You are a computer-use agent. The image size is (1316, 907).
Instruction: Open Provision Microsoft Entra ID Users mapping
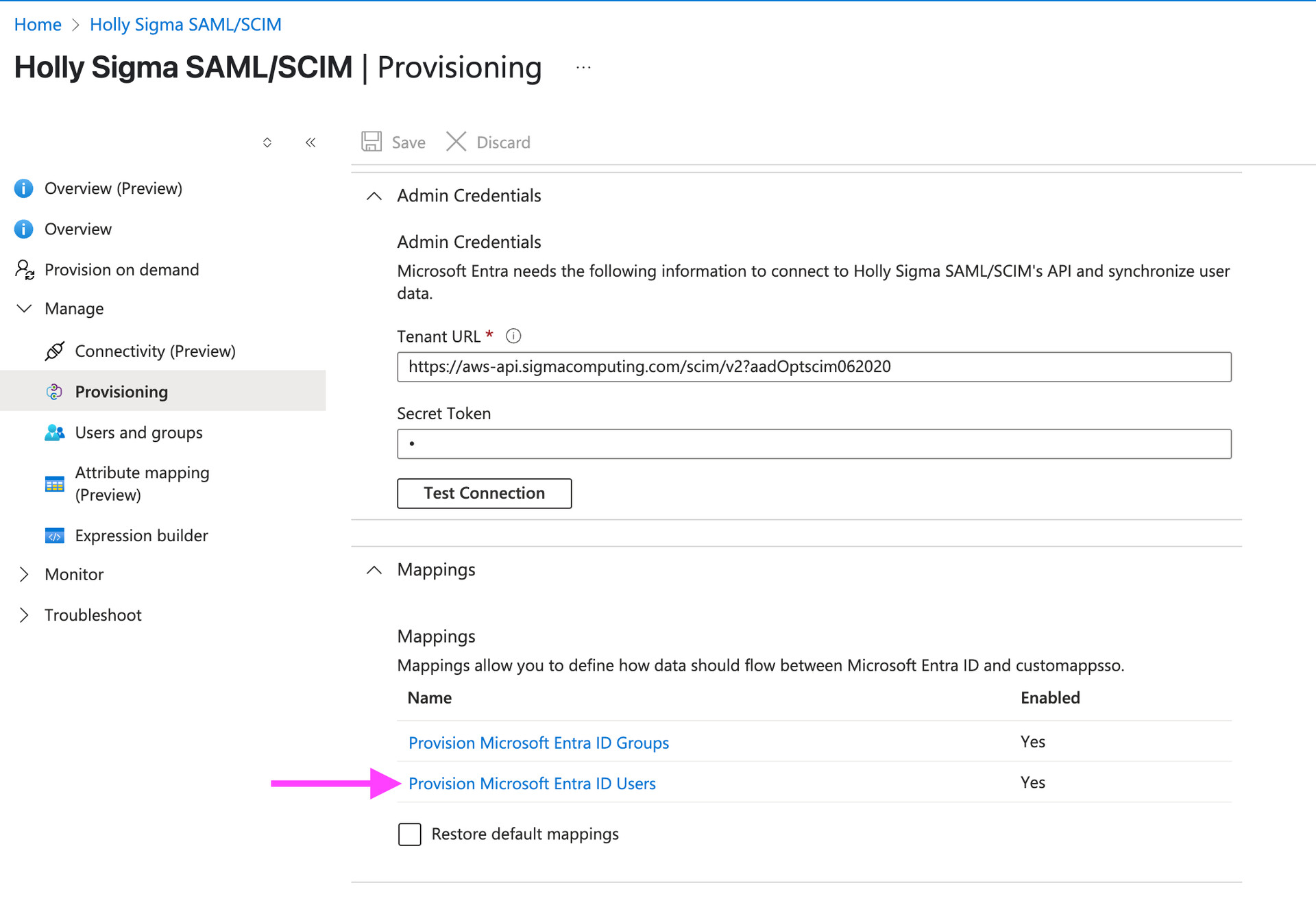[x=532, y=783]
